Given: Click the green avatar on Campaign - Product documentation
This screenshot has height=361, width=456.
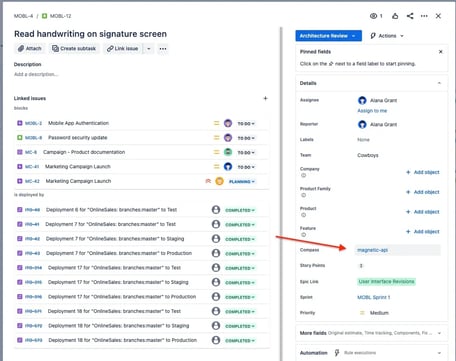Looking at the screenshot, I should tap(228, 152).
